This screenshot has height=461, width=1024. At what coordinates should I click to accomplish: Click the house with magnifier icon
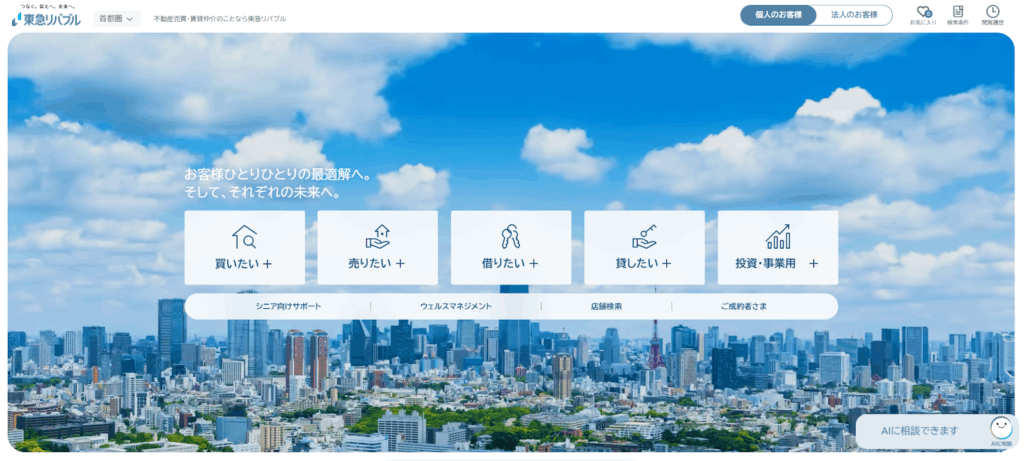(244, 237)
